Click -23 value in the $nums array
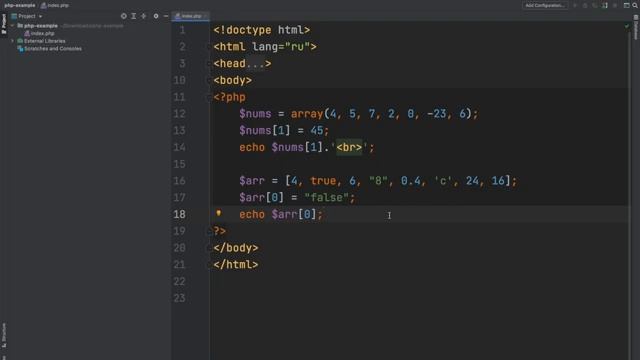The image size is (640, 360). (x=436, y=113)
